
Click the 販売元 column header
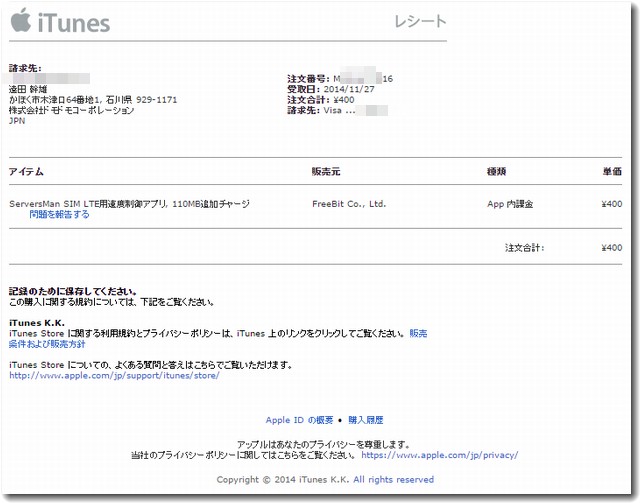tap(326, 171)
